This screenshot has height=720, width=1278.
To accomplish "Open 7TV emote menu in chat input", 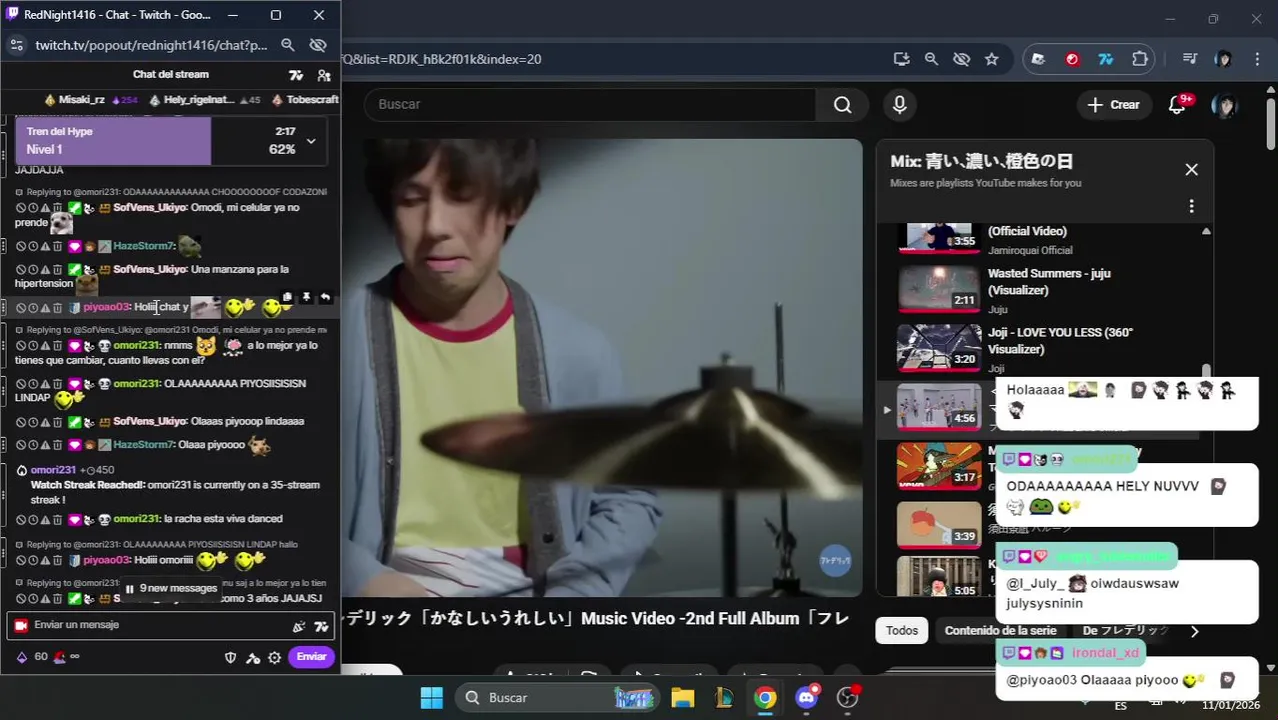I will [x=321, y=626].
